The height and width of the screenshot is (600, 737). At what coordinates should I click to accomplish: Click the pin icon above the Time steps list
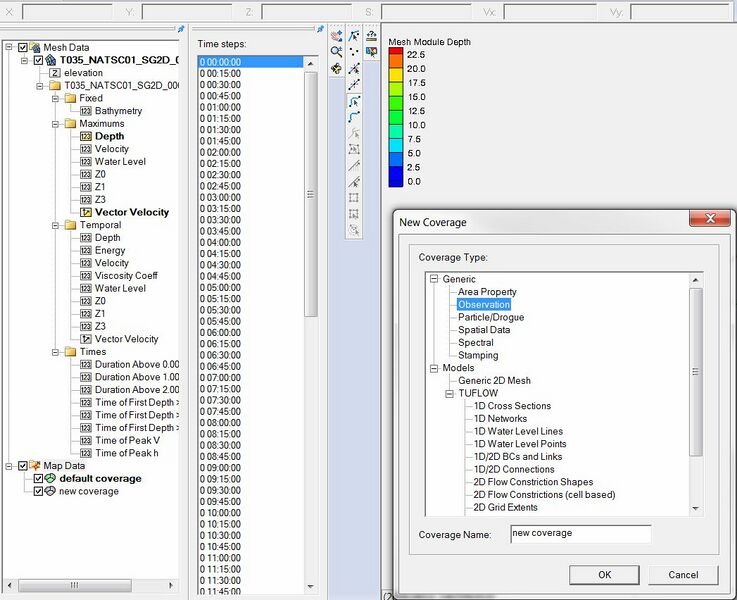(320, 29)
